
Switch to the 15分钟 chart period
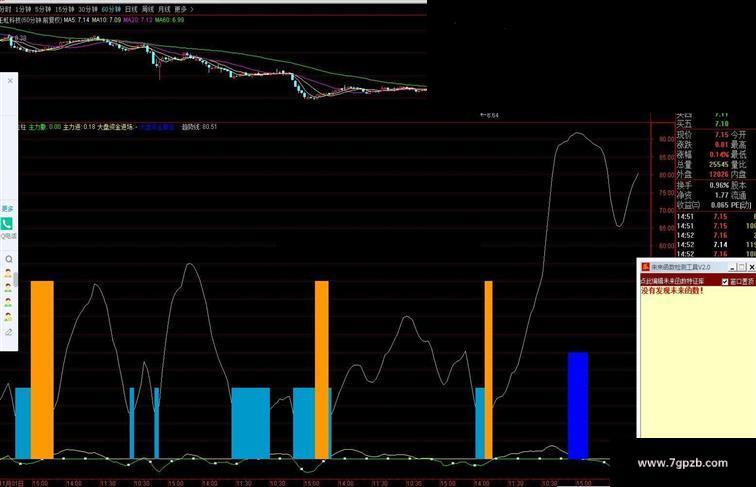tap(64, 9)
